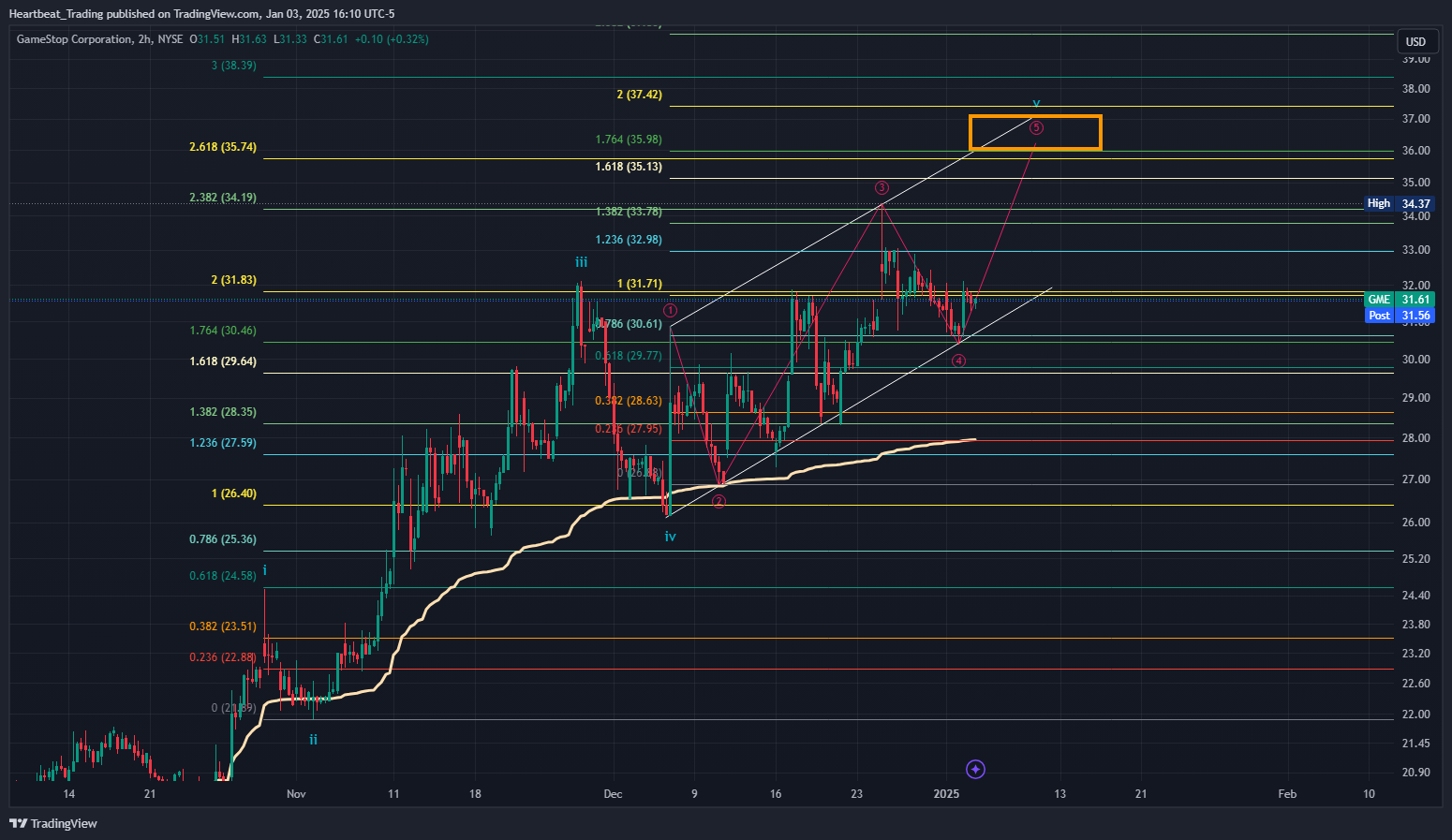This screenshot has width=1452, height=840.
Task: Click Fibonacci label 2 (31.83)
Action: pyautogui.click(x=234, y=280)
